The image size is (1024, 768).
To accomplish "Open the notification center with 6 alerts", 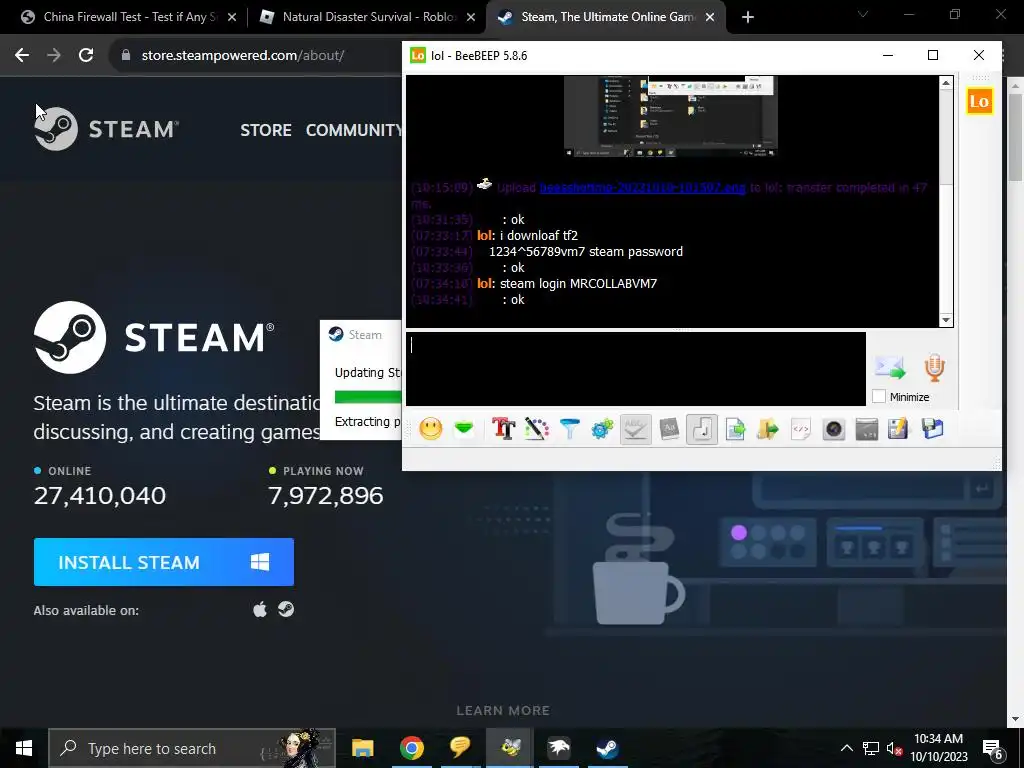I will pyautogui.click(x=993, y=748).
